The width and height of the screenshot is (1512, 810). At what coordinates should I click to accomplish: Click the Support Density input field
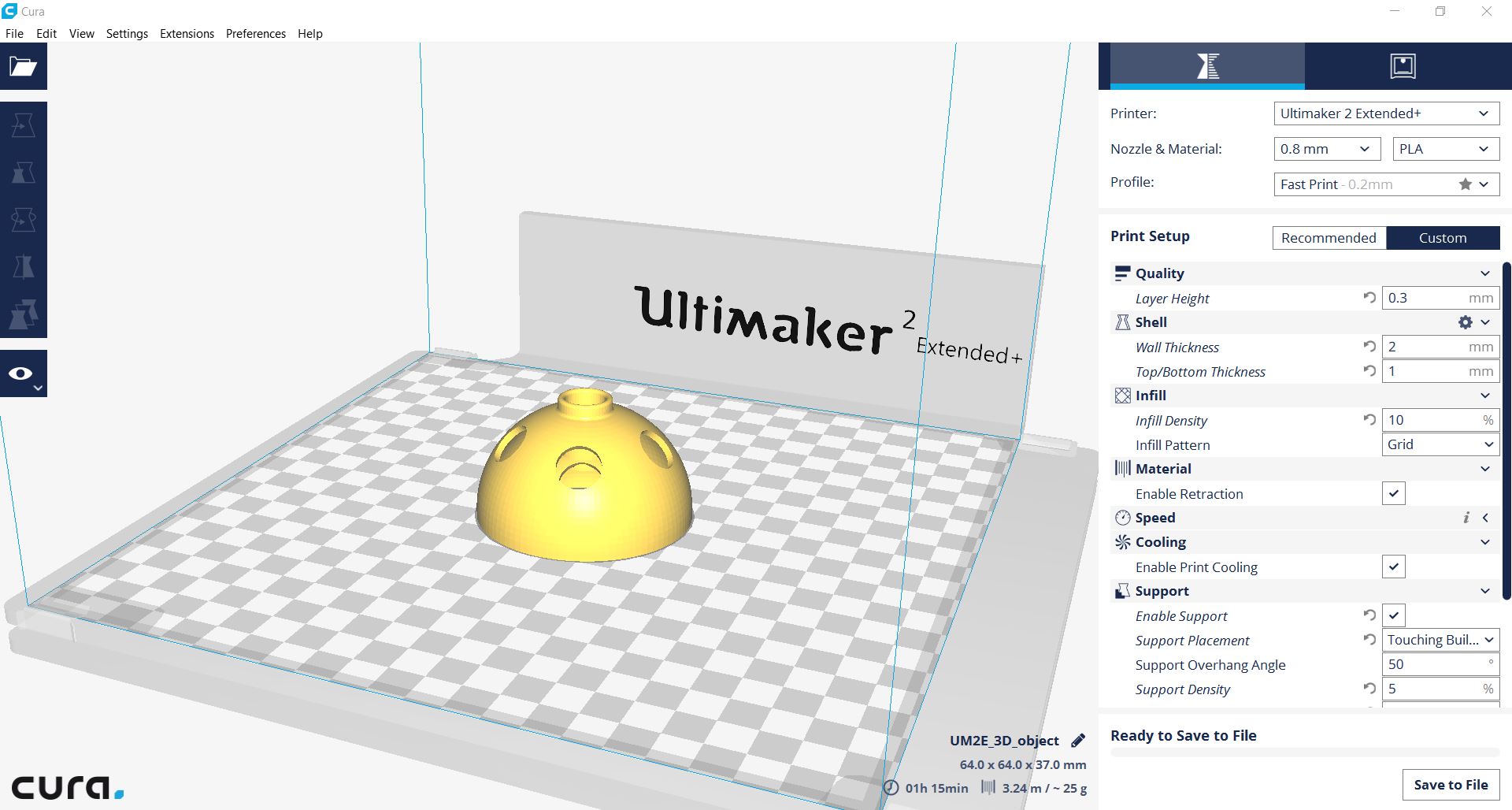point(1440,689)
